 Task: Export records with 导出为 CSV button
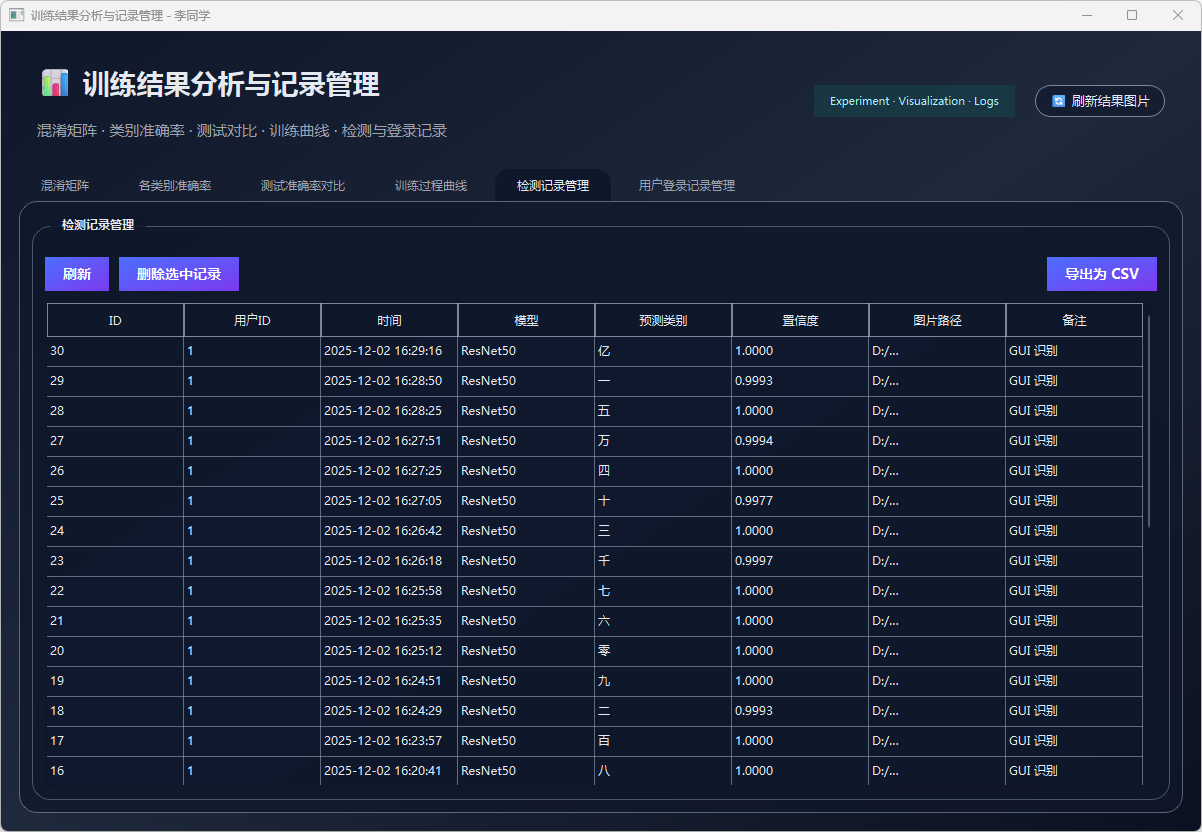pyautogui.click(x=1101, y=274)
